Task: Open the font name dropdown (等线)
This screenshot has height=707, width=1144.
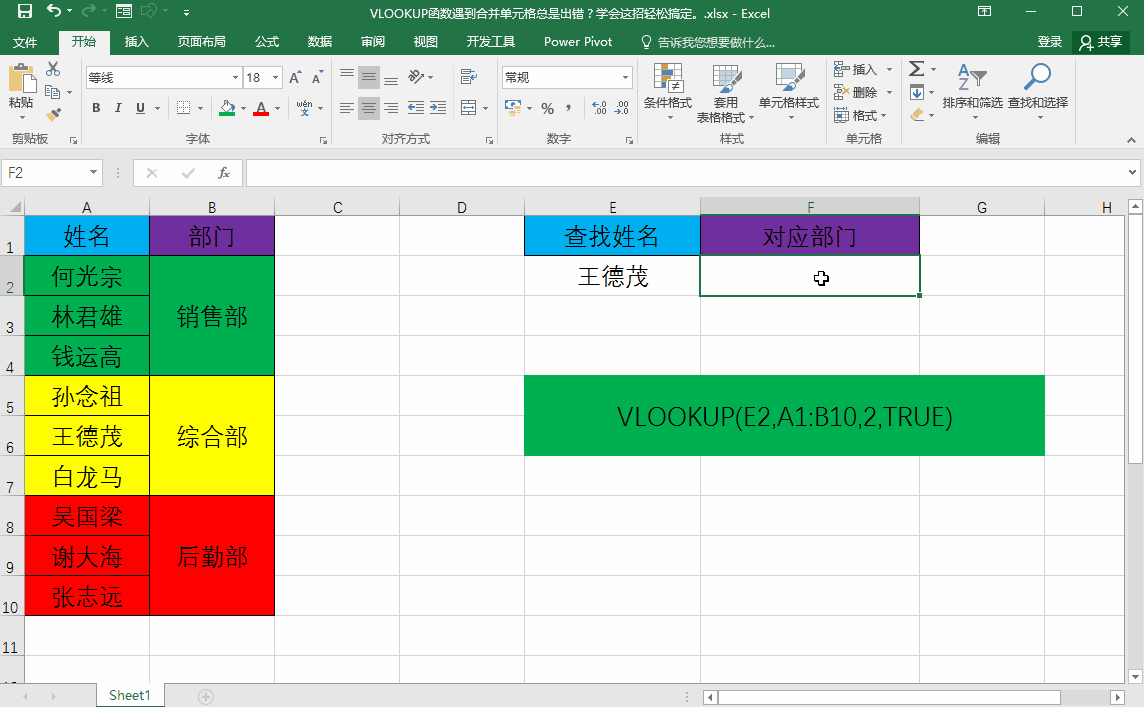Action: [235, 77]
